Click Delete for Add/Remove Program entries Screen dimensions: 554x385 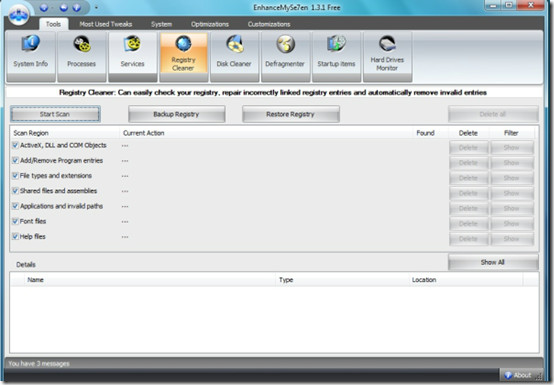468,163
